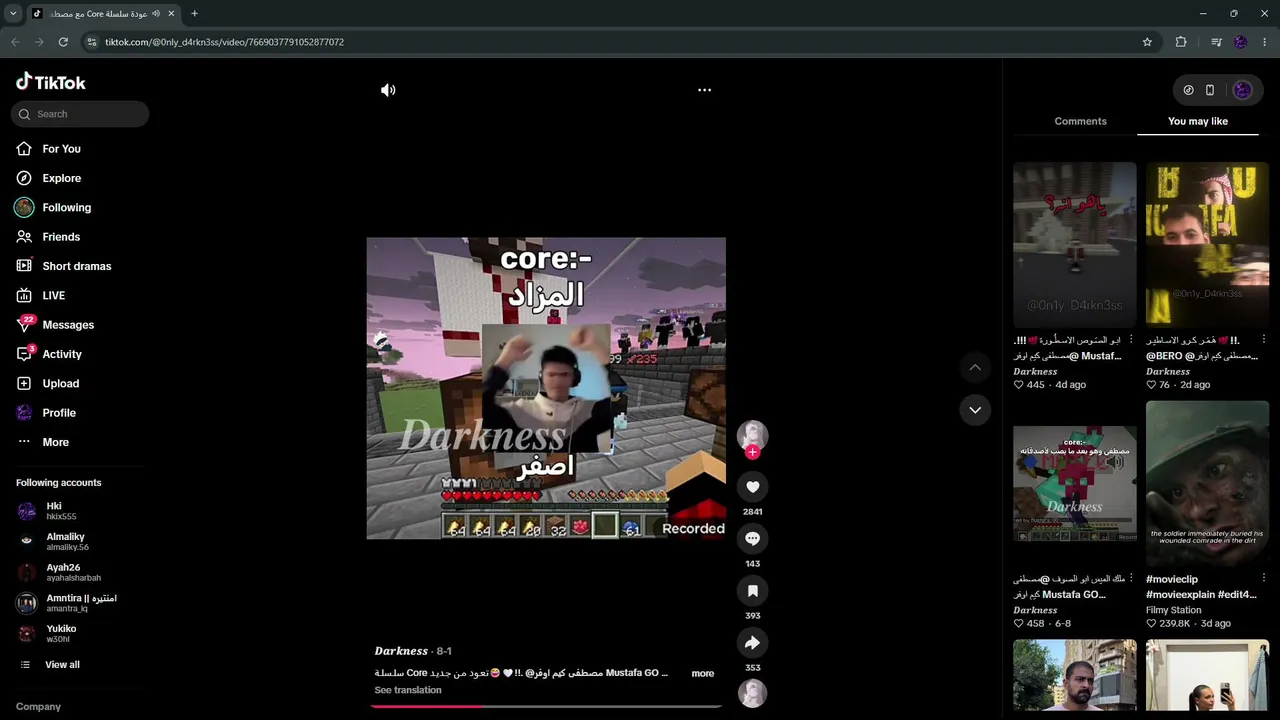This screenshot has height=720, width=1280.
Task: Open the Friends page
Action: pos(61,237)
